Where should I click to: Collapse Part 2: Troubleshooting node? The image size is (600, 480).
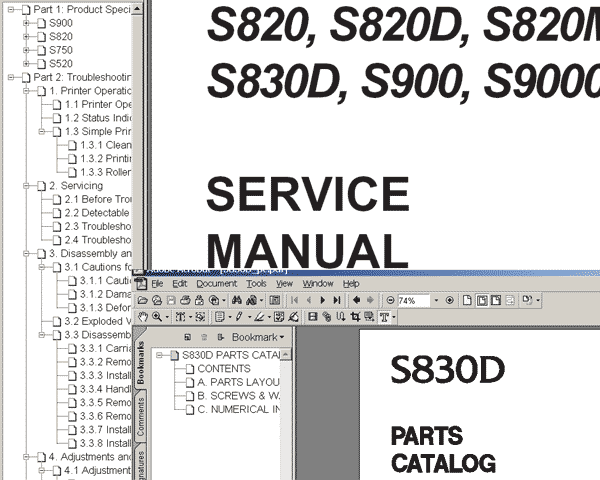11,77
